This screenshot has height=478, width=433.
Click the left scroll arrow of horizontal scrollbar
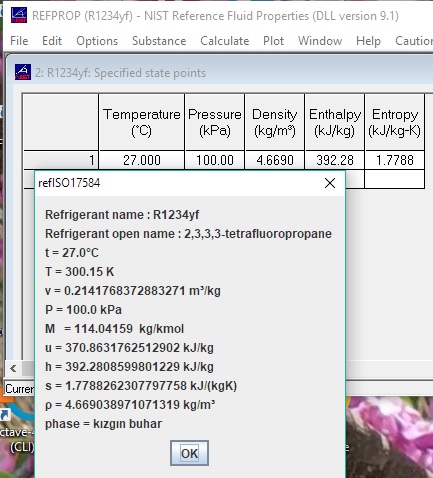[13, 368]
